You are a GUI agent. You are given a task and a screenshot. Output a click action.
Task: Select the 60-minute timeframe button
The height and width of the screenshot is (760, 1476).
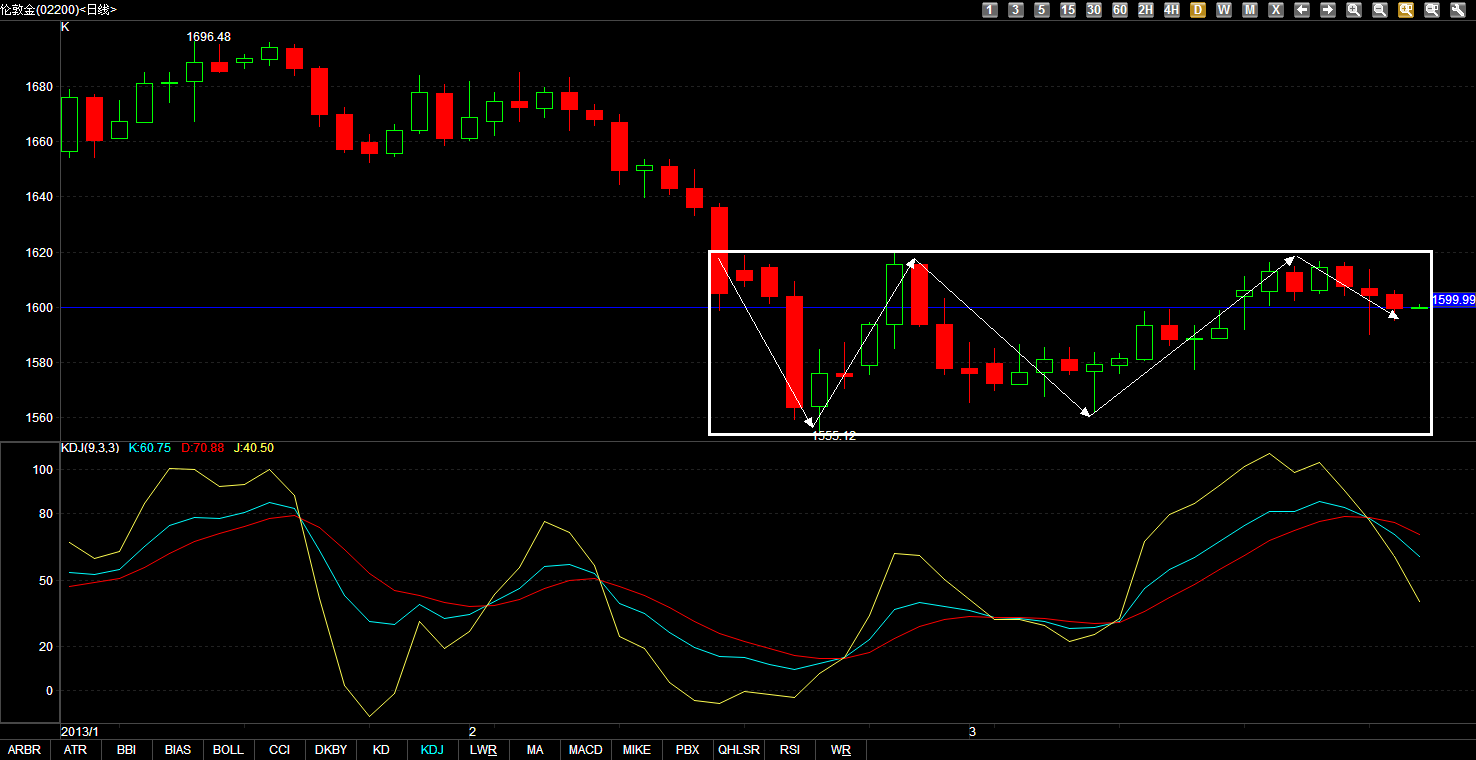(x=1120, y=9)
